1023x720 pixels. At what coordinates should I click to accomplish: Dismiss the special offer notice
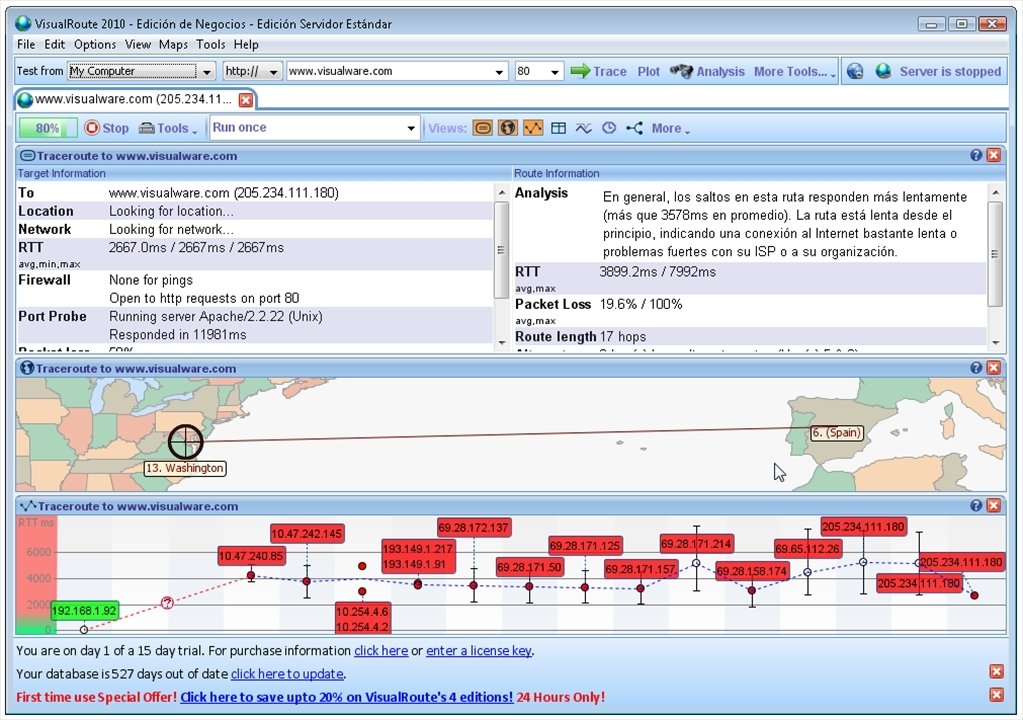[x=996, y=695]
